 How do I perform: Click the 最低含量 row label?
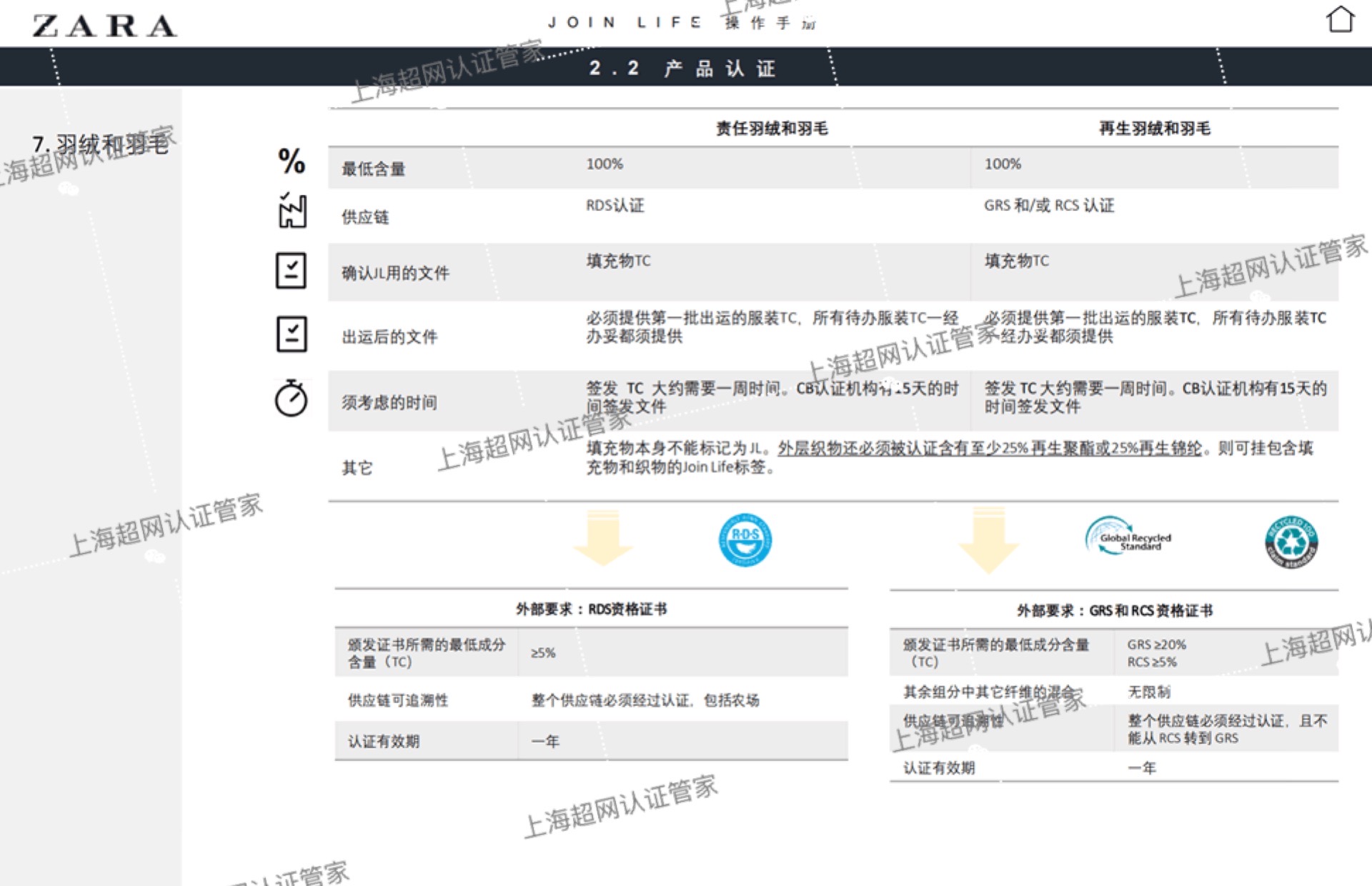(x=373, y=169)
